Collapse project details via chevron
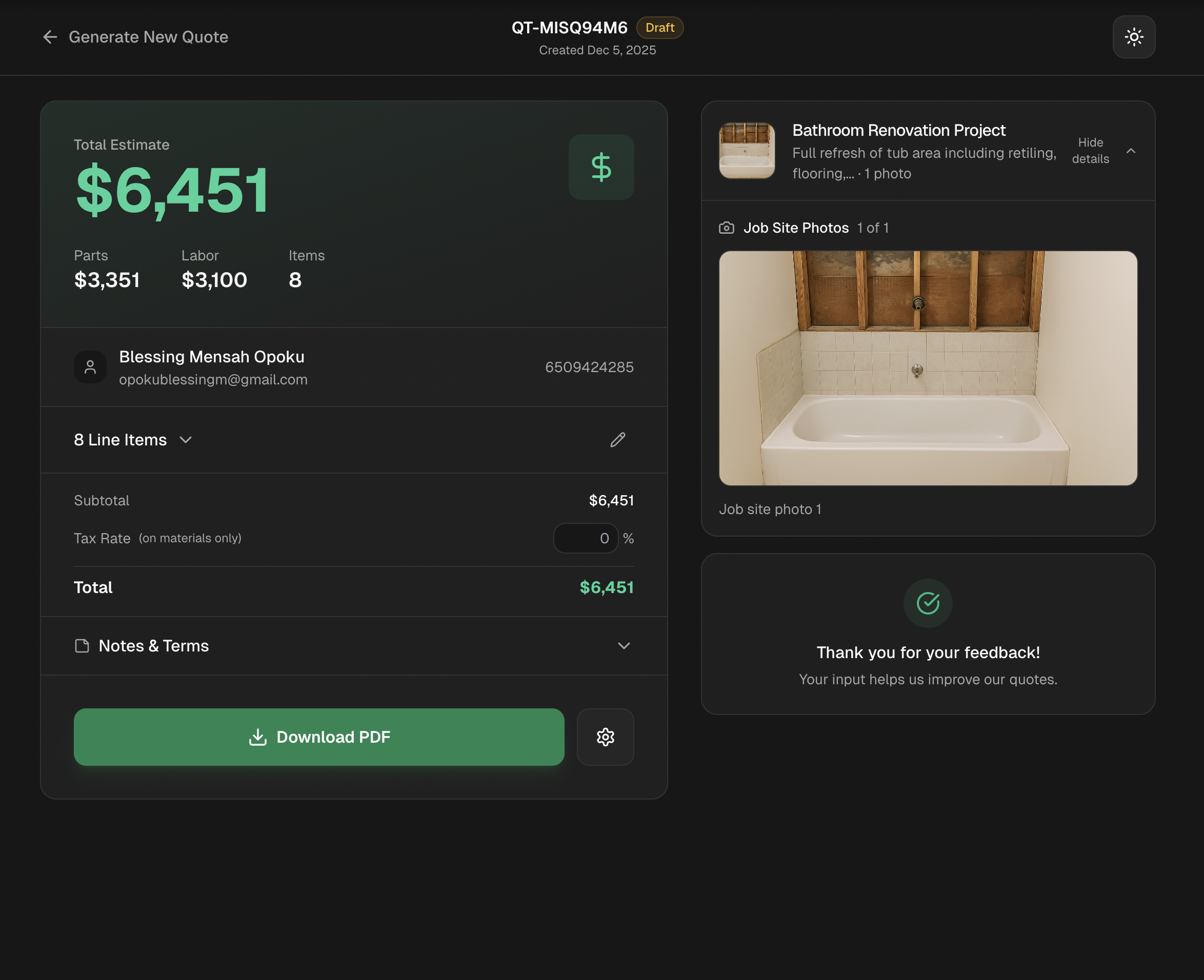Screen dimensions: 1204x980 pos(1131,151)
